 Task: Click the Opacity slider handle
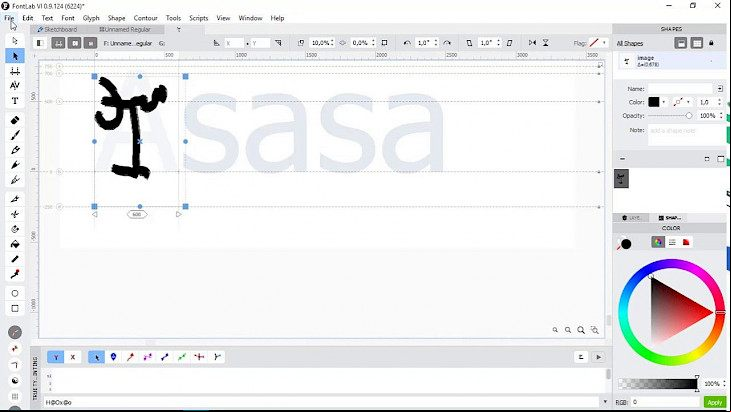click(x=689, y=116)
